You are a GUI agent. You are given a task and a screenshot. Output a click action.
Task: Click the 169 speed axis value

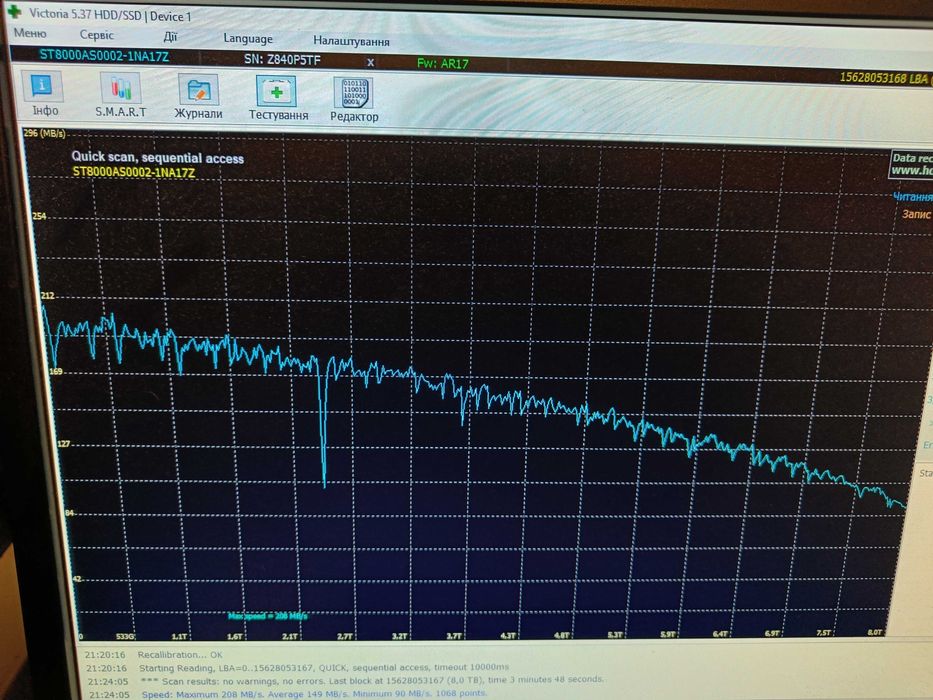tap(55, 371)
